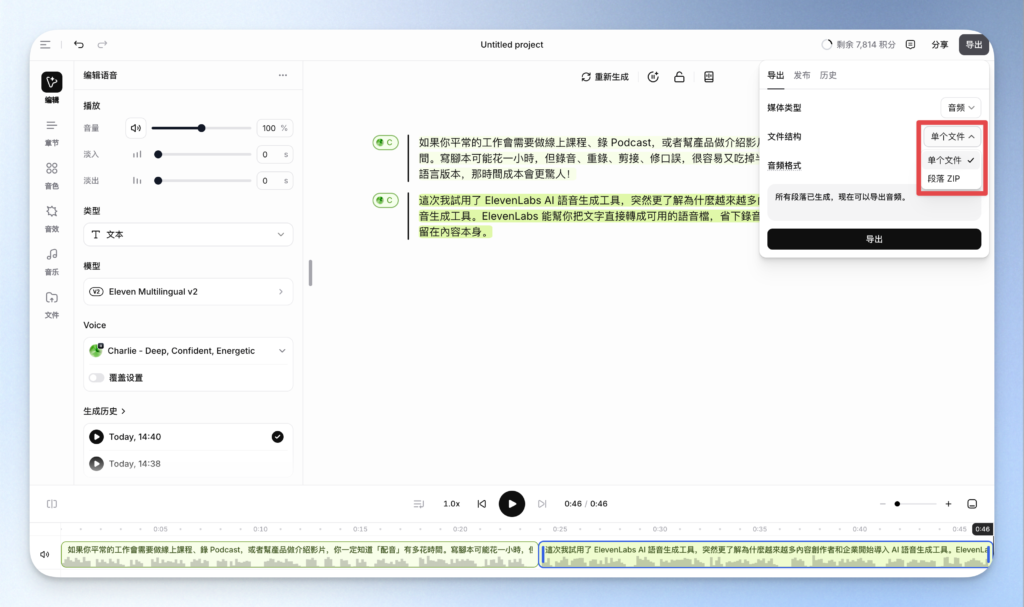Open the hamburger menu in top bar
This screenshot has height=607, width=1024.
click(45, 44)
